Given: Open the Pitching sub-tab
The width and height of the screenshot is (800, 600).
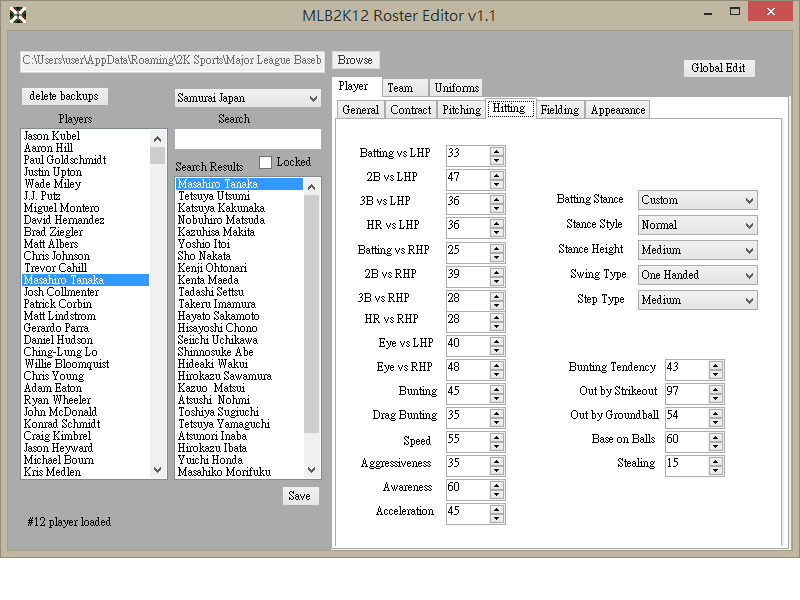Looking at the screenshot, I should click(462, 110).
